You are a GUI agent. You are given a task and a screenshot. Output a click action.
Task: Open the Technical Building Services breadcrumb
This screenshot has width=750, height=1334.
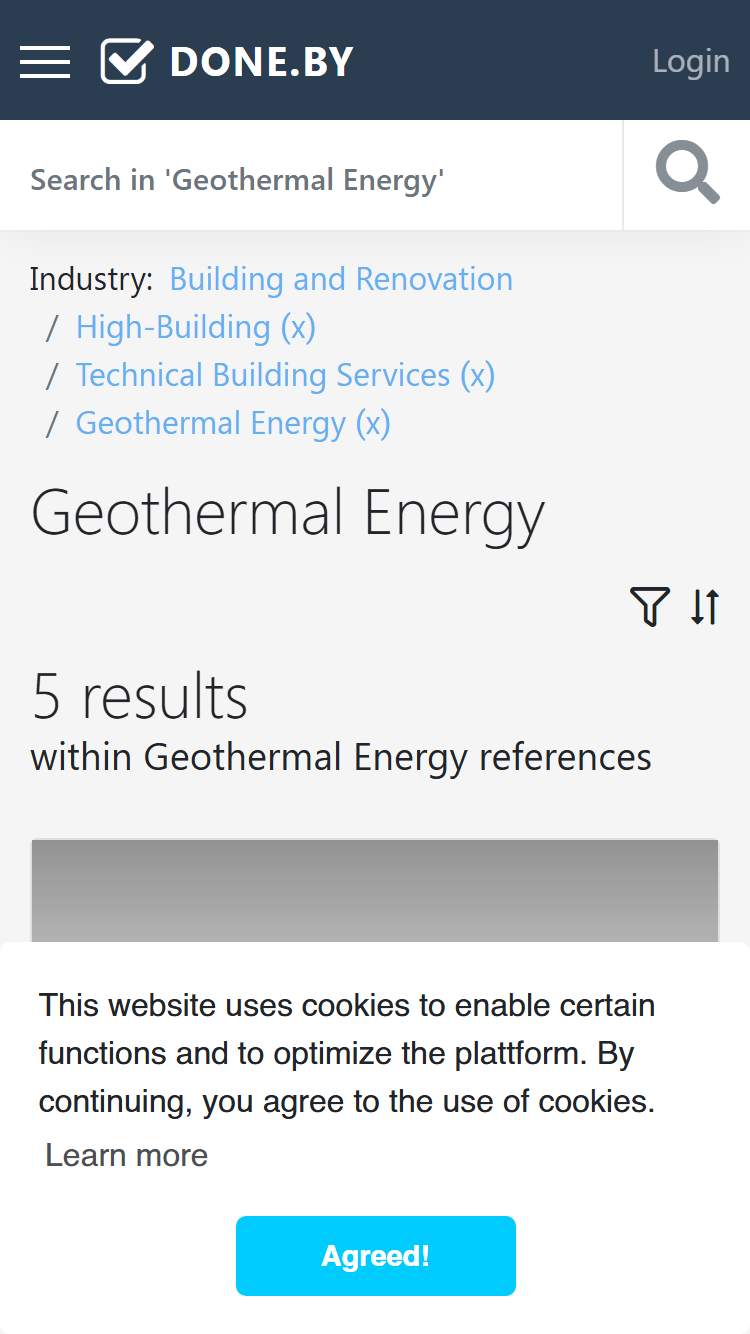[x=263, y=375]
